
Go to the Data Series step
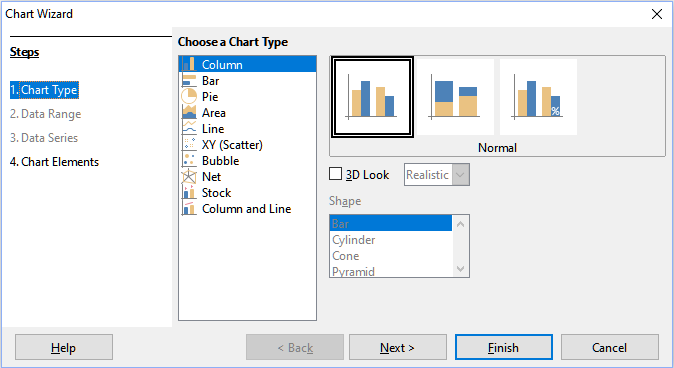point(44,138)
